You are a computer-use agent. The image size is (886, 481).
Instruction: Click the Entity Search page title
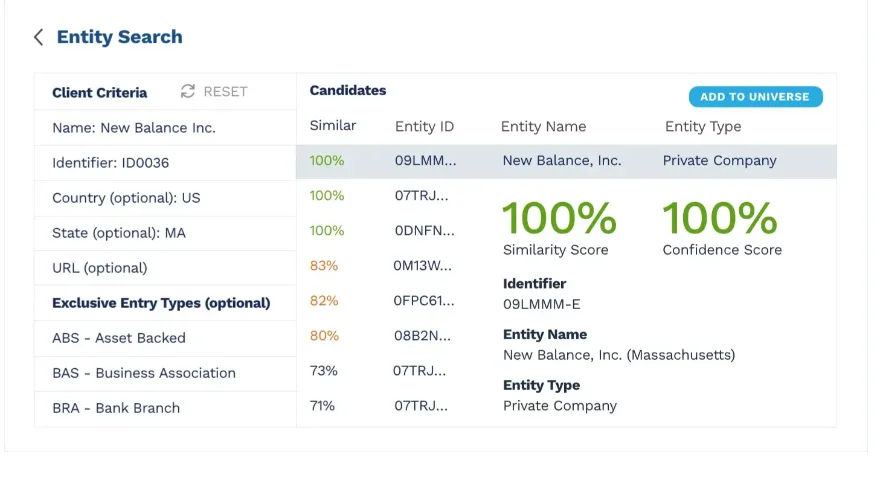120,37
